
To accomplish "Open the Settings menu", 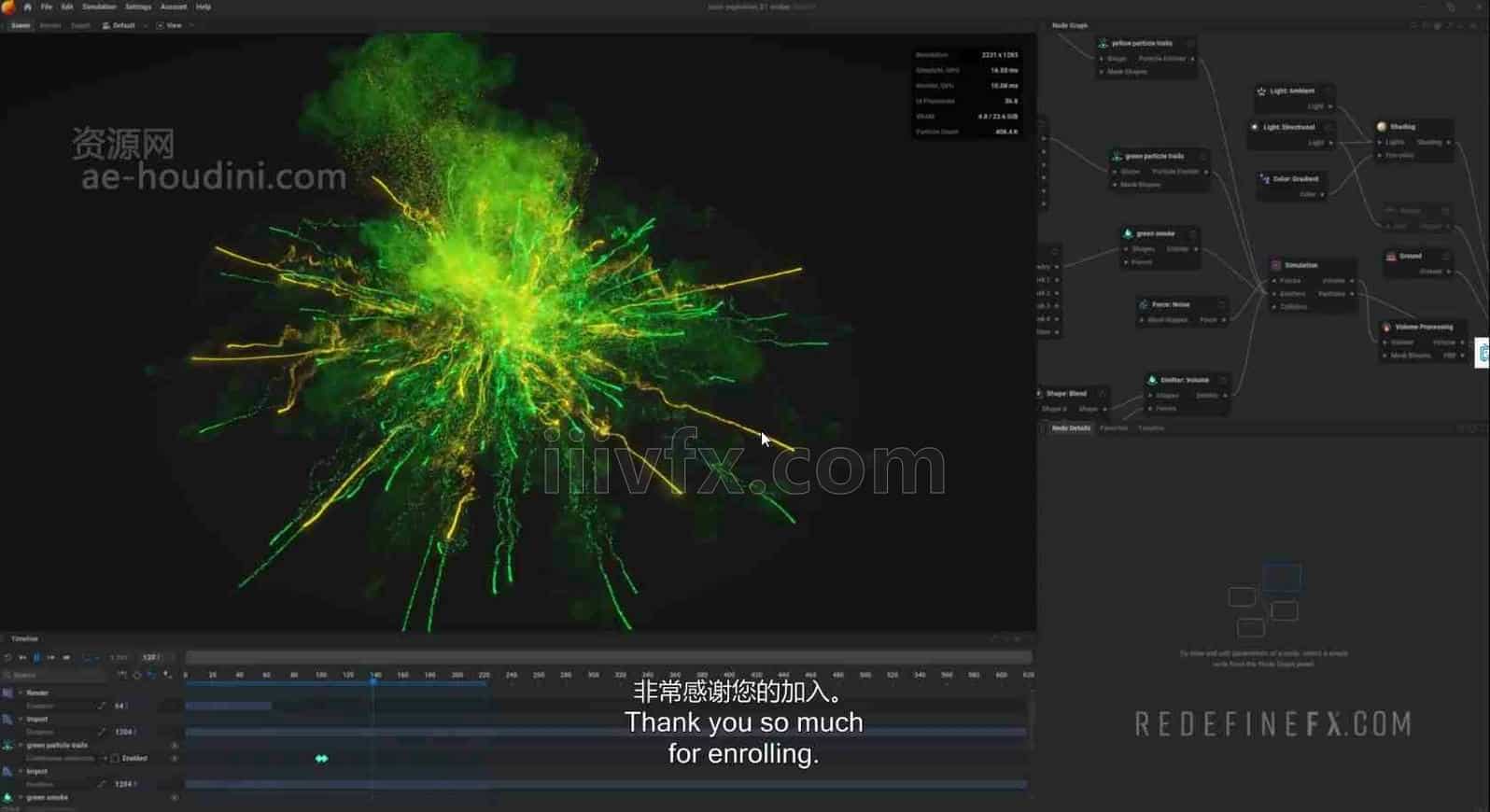I will 138,7.
